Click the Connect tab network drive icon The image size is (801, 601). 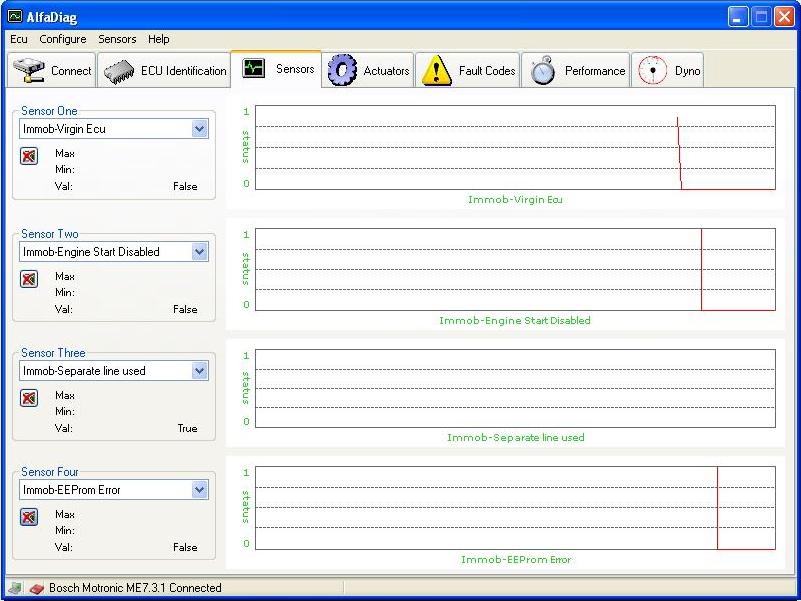29,71
